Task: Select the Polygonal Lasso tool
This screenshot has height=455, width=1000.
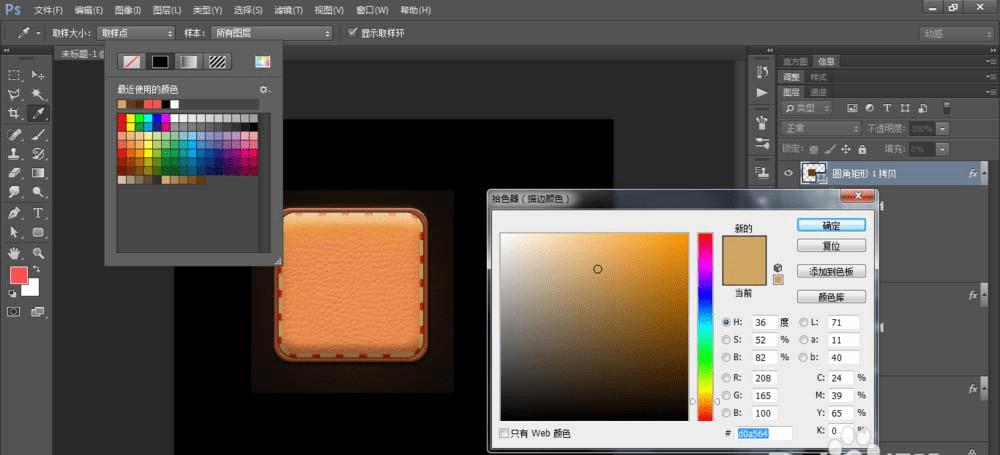Action: (x=13, y=94)
